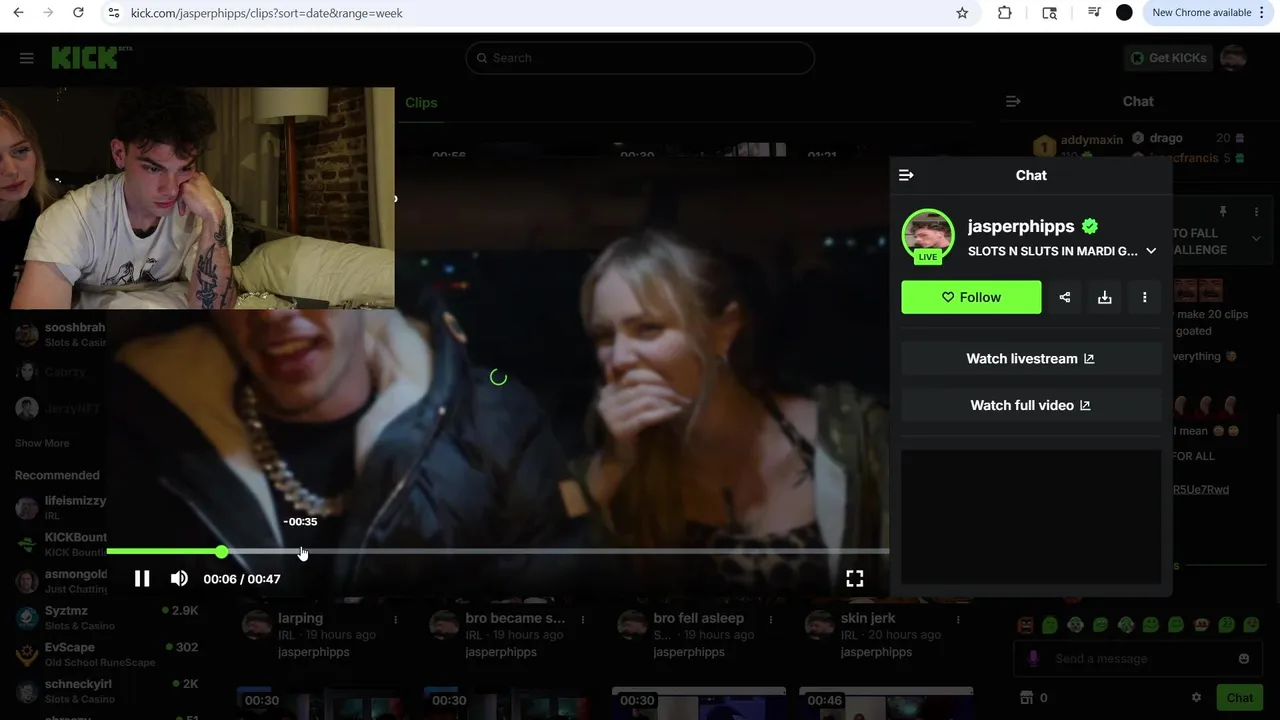Open three-dot menu on 'bro fell asleep' clip

click(x=770, y=619)
